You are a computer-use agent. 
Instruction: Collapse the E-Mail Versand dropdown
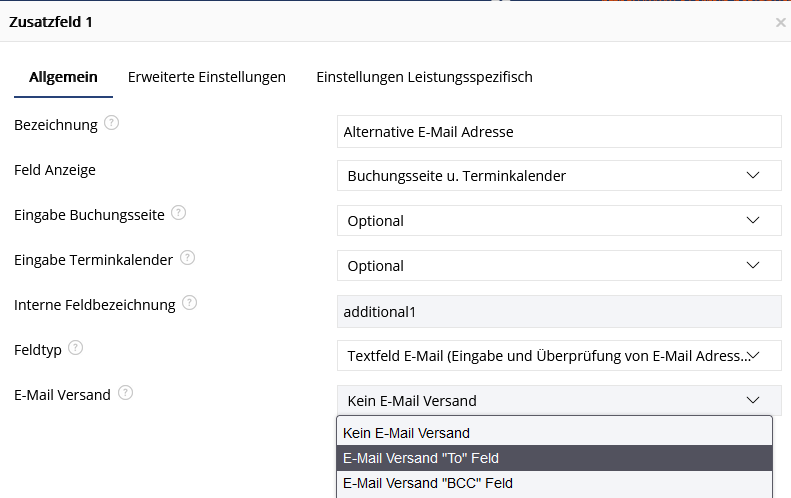click(559, 401)
